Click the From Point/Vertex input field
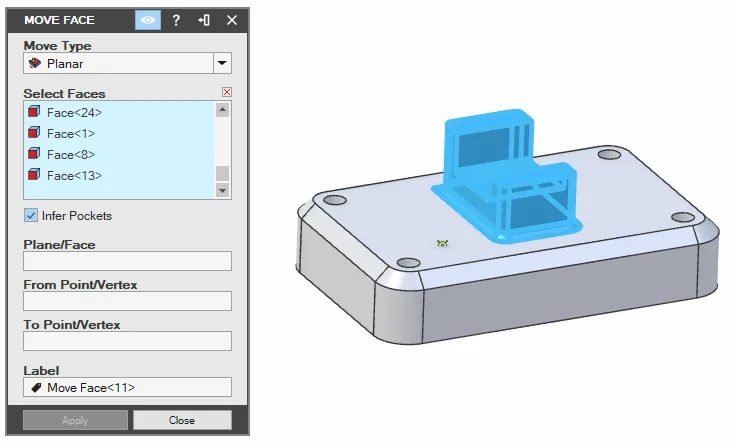This screenshot has height=442, width=737. pyautogui.click(x=127, y=301)
